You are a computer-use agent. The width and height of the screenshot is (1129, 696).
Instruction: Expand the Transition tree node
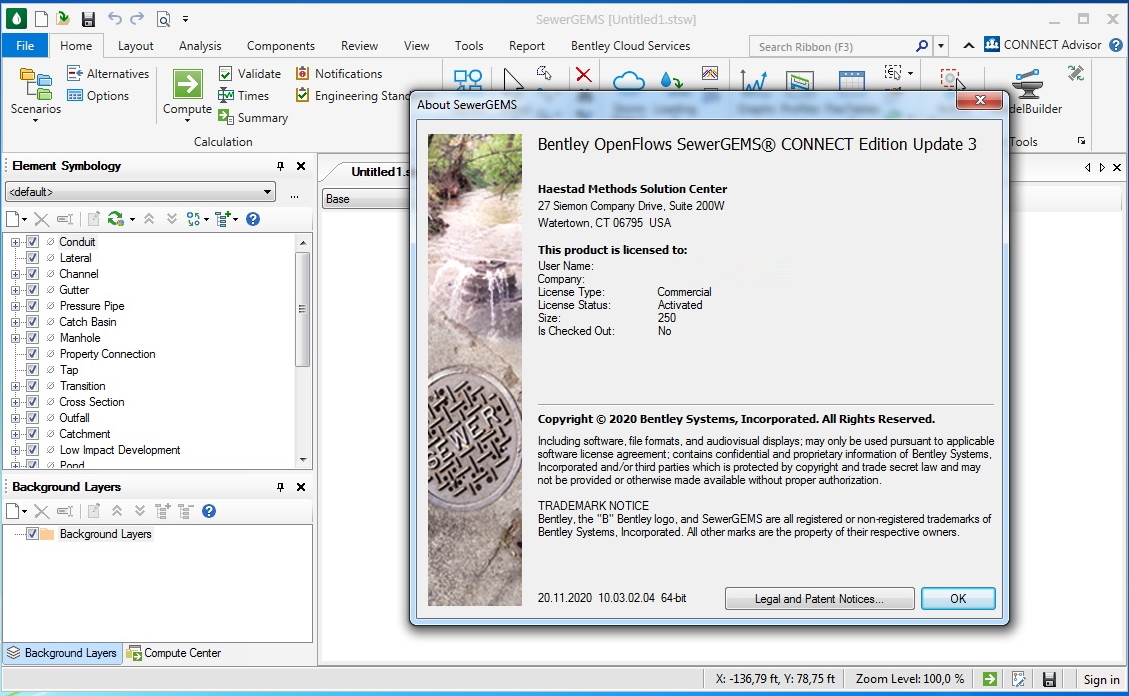click(x=15, y=387)
